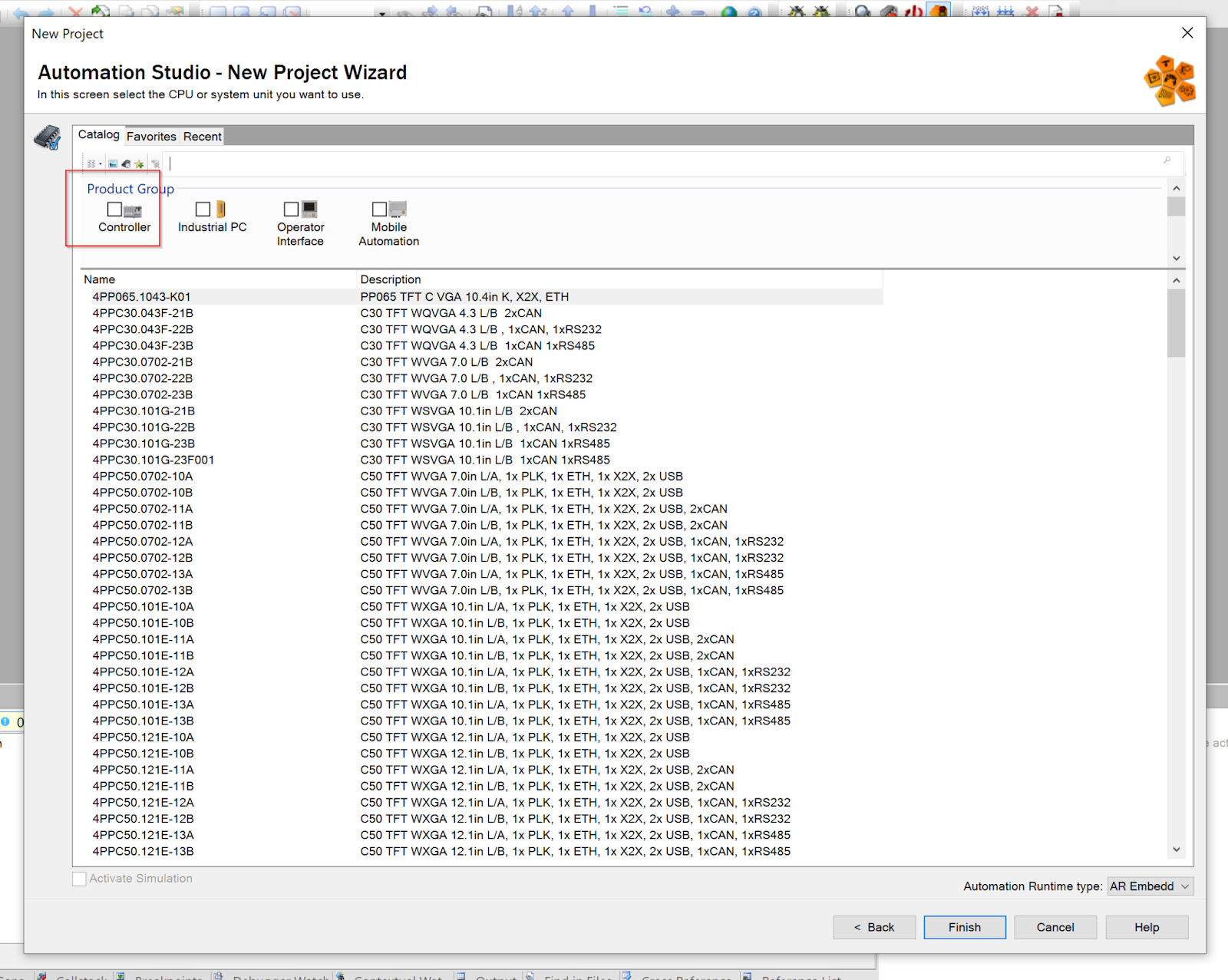Select hardware 4PPC30.0702-22B
Image resolution: width=1228 pixels, height=980 pixels.
143,378
